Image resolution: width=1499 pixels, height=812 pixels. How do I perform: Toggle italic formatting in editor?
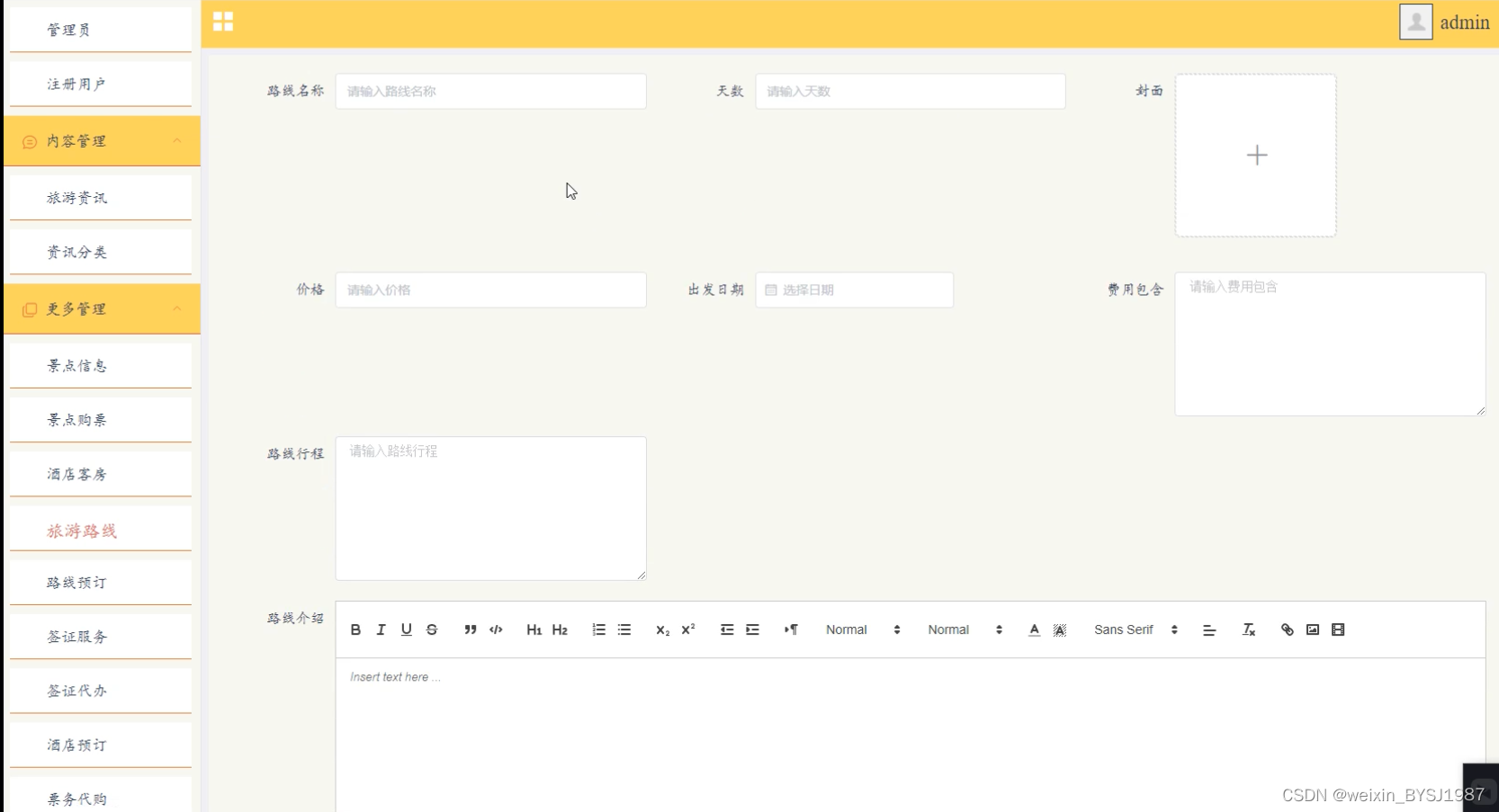click(381, 629)
